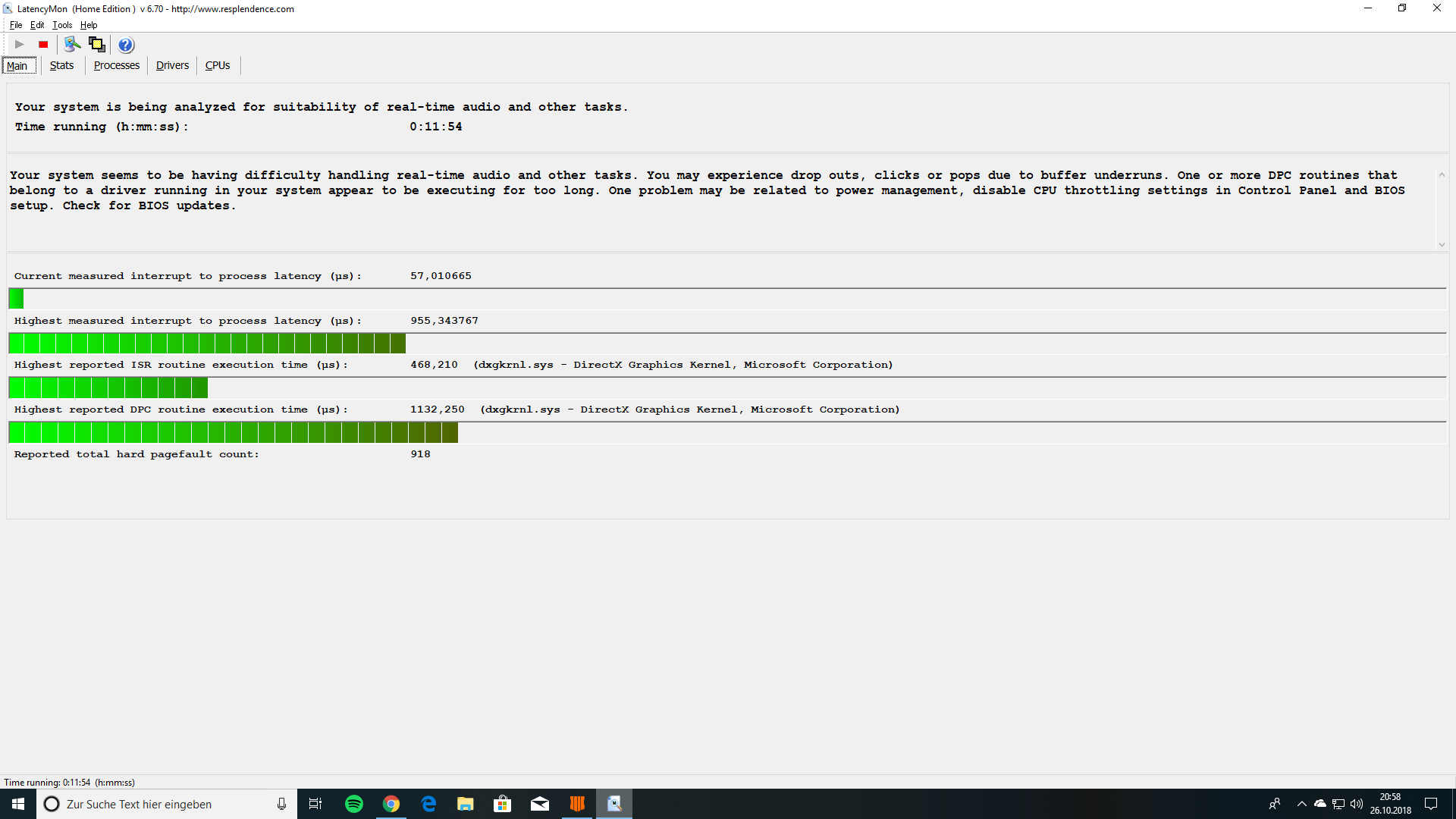Open Microsoft Store from the taskbar
This screenshot has width=1456, height=819.
502,804
